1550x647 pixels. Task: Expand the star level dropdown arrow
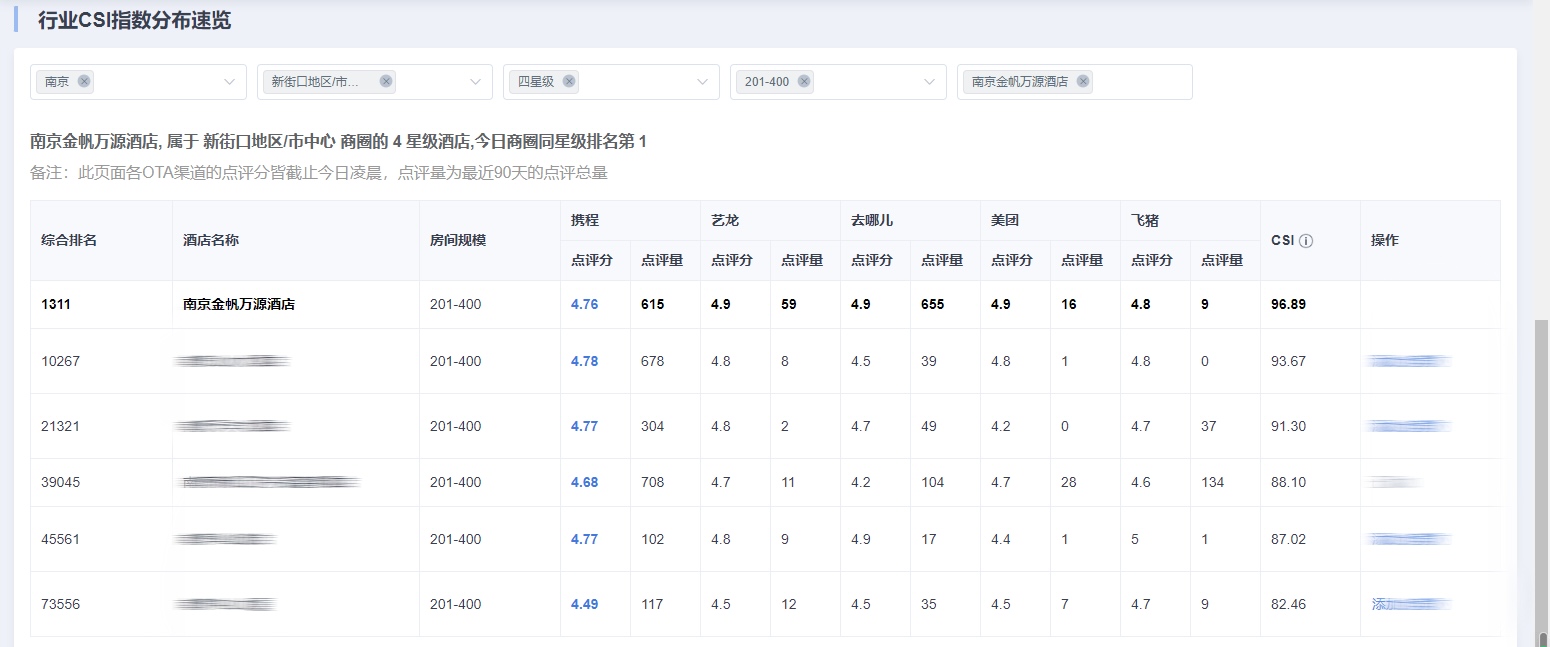tap(703, 82)
